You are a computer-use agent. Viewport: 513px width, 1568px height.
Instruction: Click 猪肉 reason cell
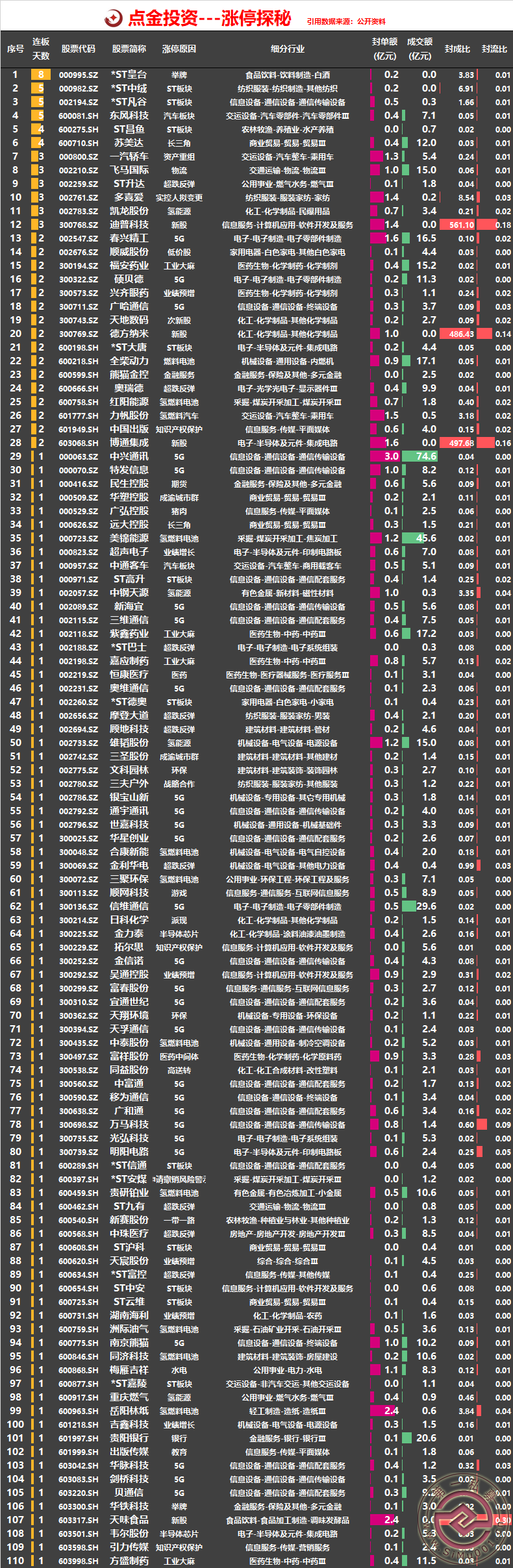coord(179,511)
